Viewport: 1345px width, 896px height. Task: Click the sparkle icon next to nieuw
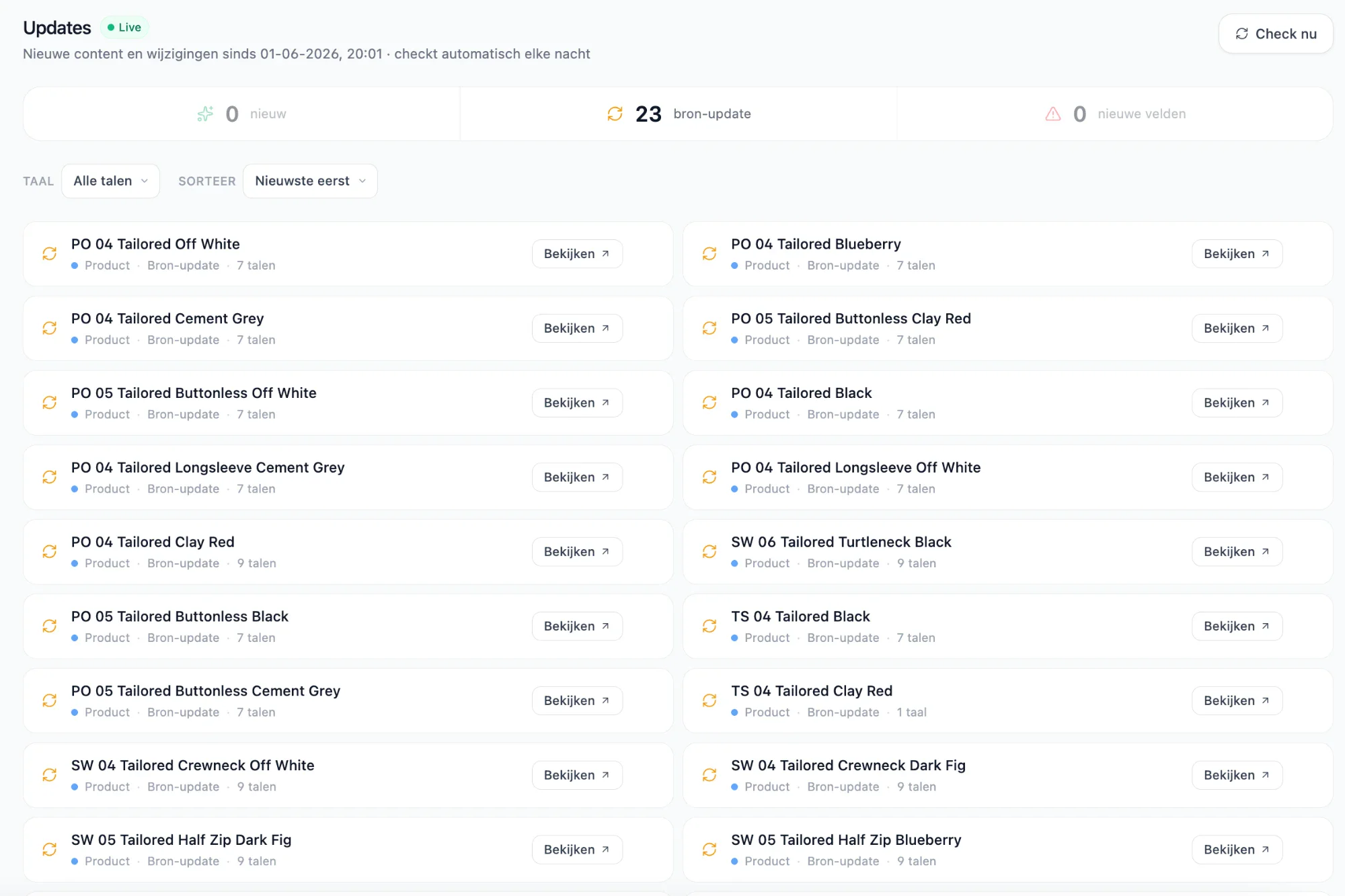pyautogui.click(x=205, y=114)
